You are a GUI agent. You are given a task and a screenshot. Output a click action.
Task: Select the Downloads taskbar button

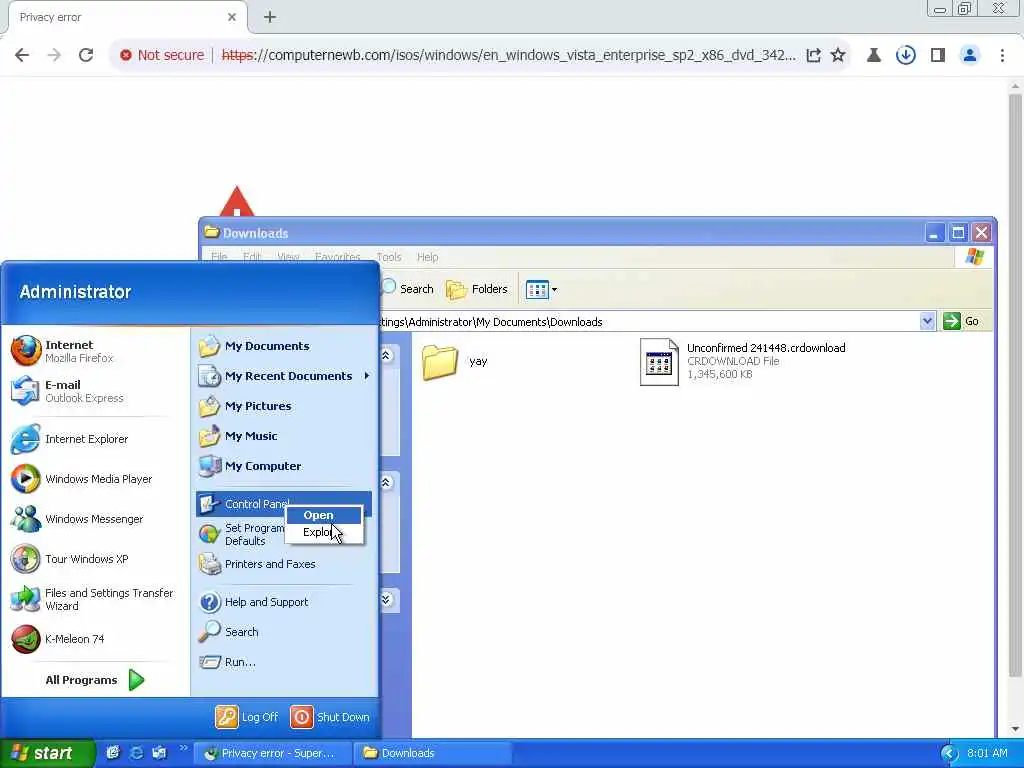point(432,753)
